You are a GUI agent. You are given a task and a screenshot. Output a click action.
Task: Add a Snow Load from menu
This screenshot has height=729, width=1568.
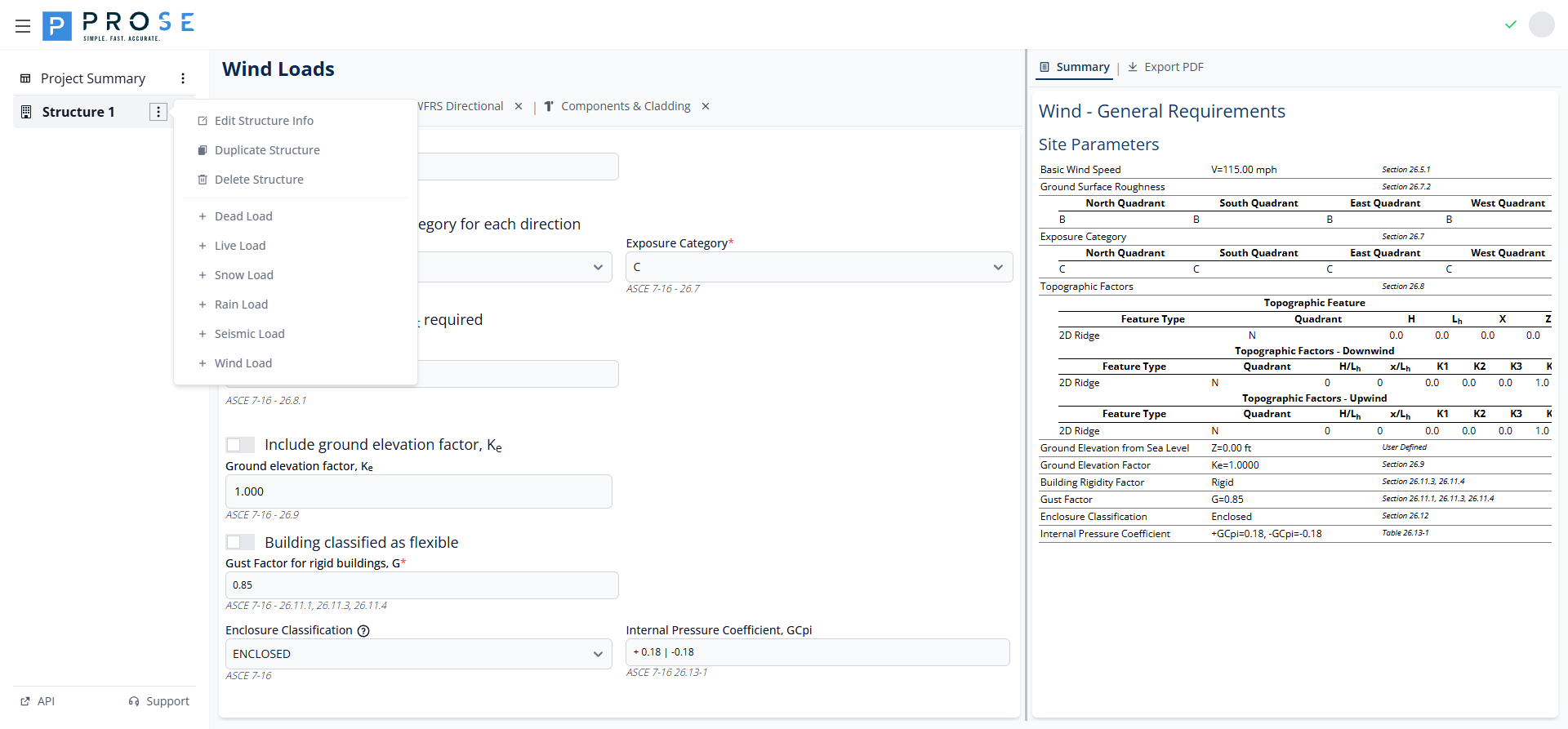243,275
